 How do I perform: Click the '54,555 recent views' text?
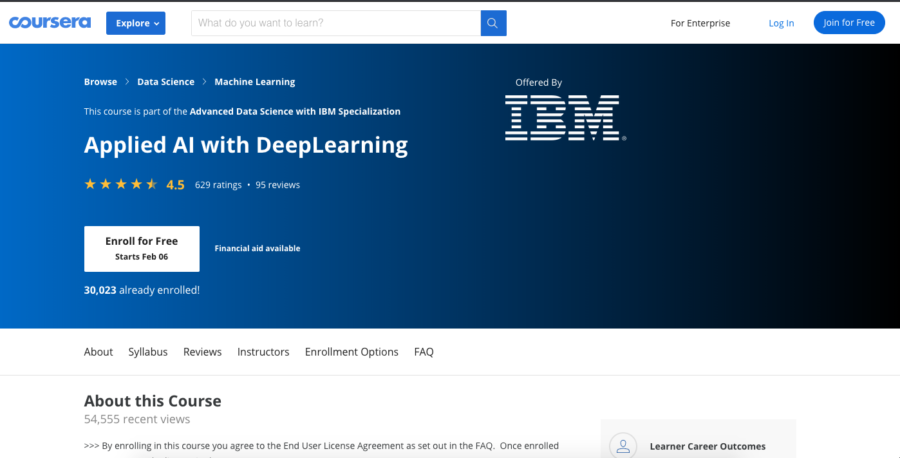click(x=137, y=420)
